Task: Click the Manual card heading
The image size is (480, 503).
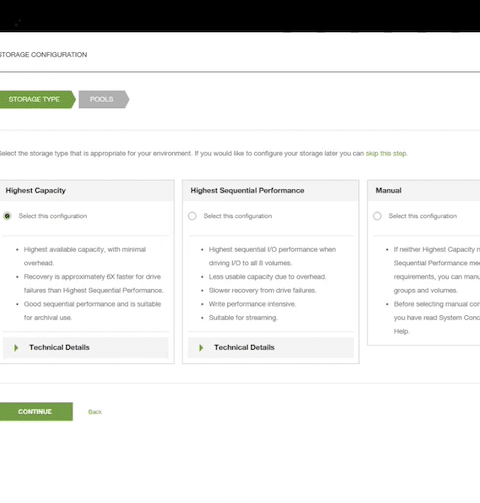Action: [x=388, y=190]
